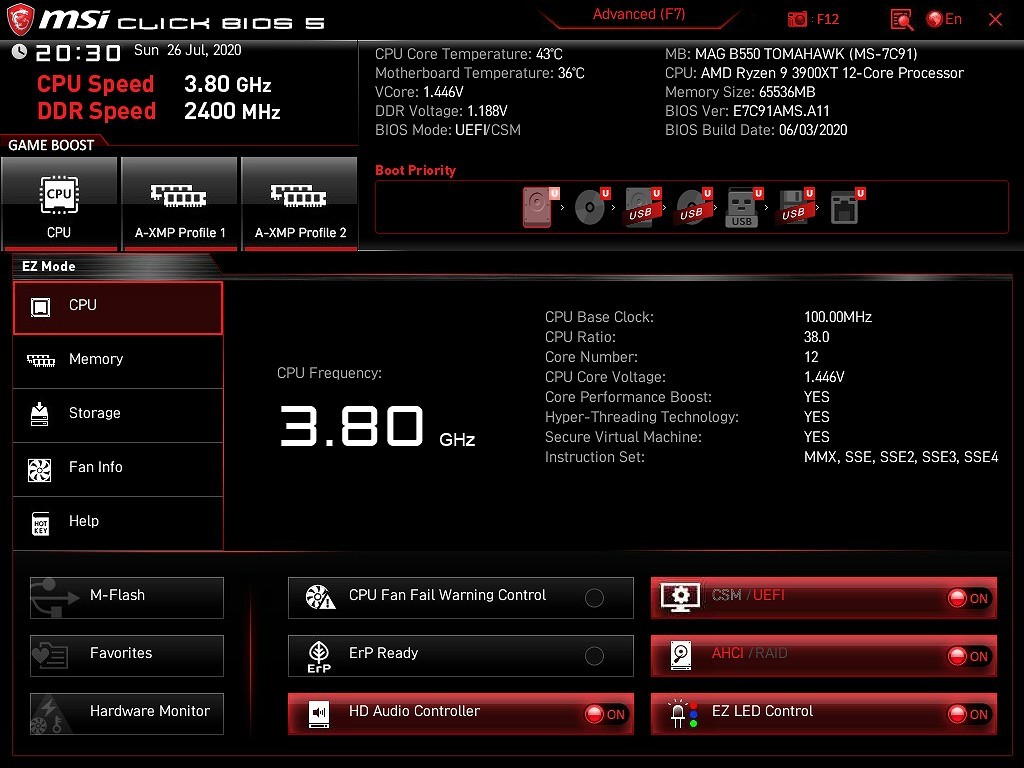This screenshot has width=1024, height=768.
Task: Open the Favorites menu
Action: click(127, 656)
